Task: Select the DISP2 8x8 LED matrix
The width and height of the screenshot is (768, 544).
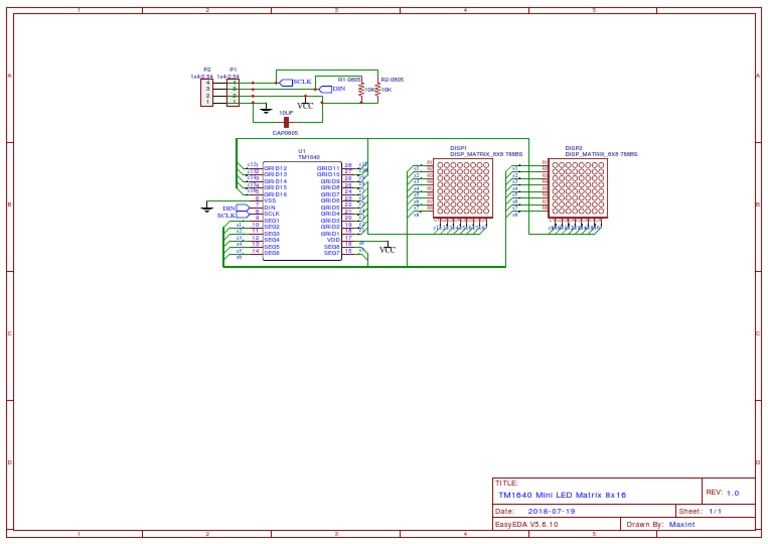Action: click(x=578, y=188)
